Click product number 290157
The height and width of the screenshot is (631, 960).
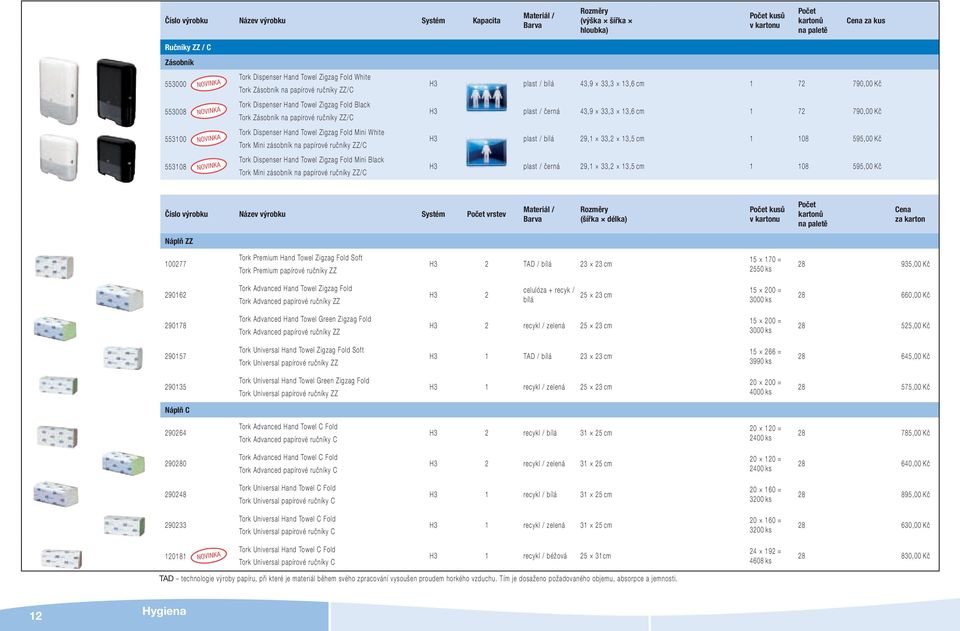pos(175,356)
